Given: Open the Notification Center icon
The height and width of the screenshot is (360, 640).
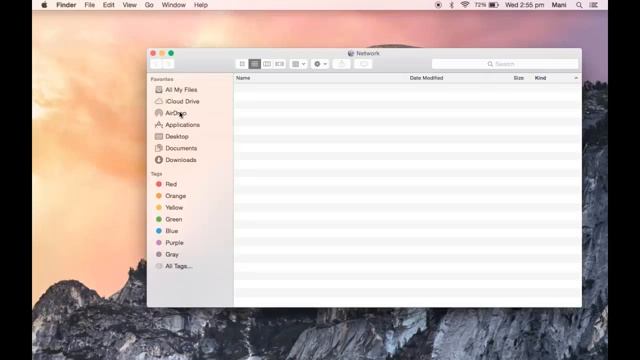Looking at the screenshot, I should (x=594, y=5).
